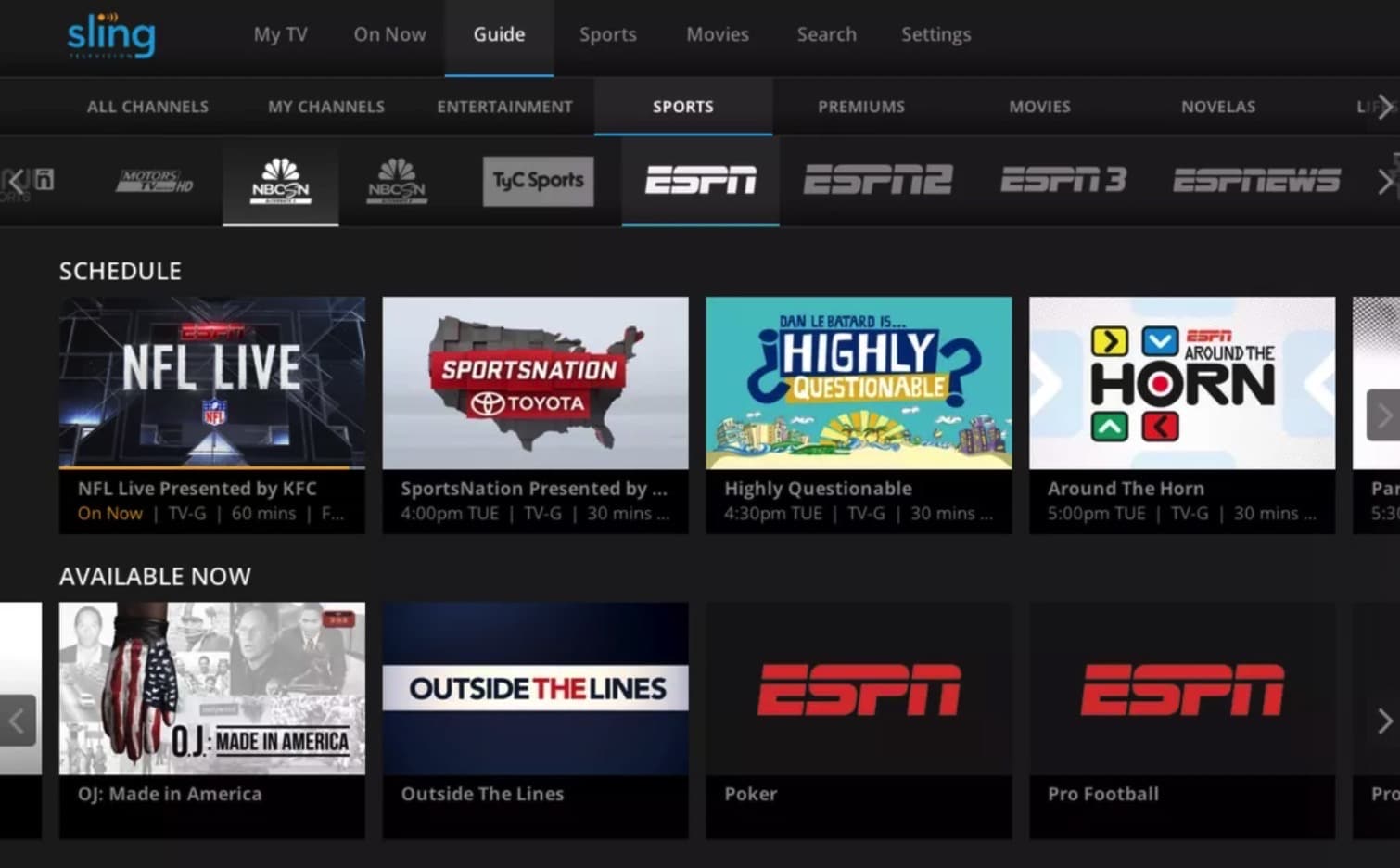This screenshot has width=1400, height=868.
Task: Click the 'Poker' caption
Action: point(751,794)
